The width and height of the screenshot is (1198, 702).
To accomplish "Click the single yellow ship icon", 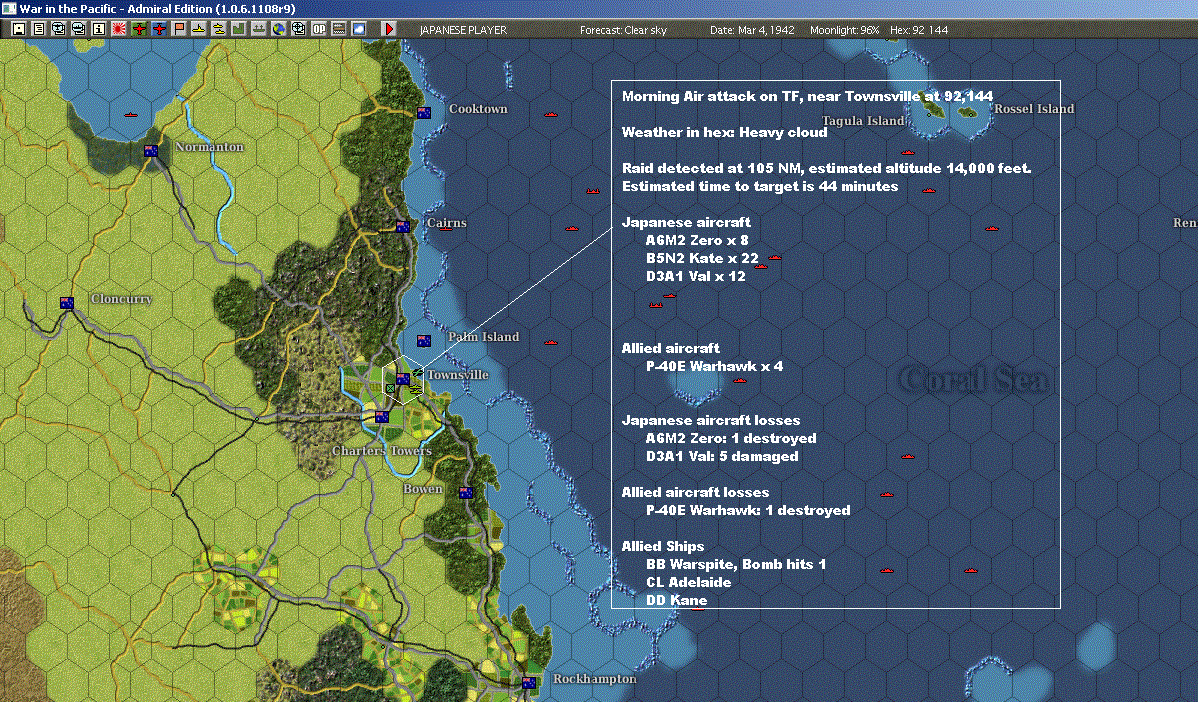I will (199, 29).
